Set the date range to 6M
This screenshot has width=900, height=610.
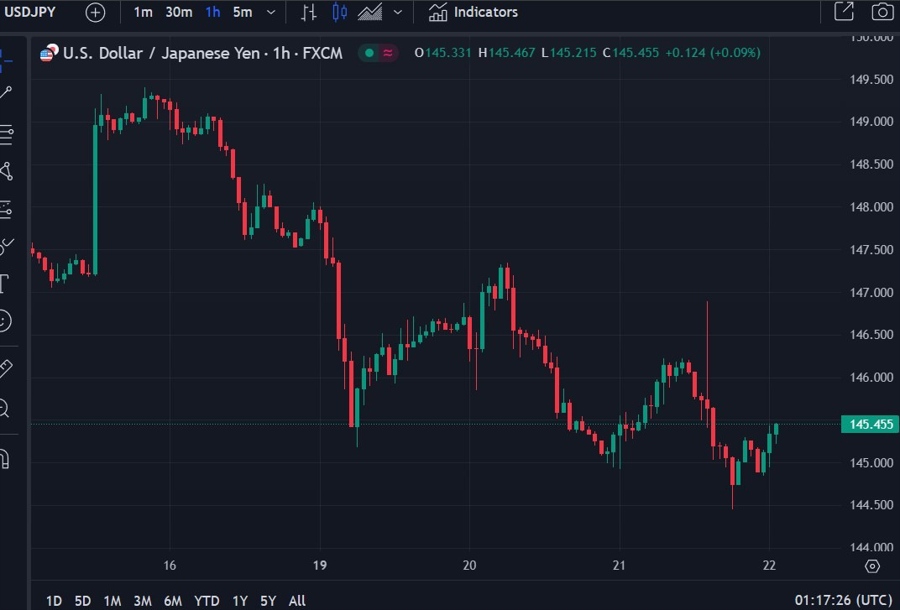point(173,601)
